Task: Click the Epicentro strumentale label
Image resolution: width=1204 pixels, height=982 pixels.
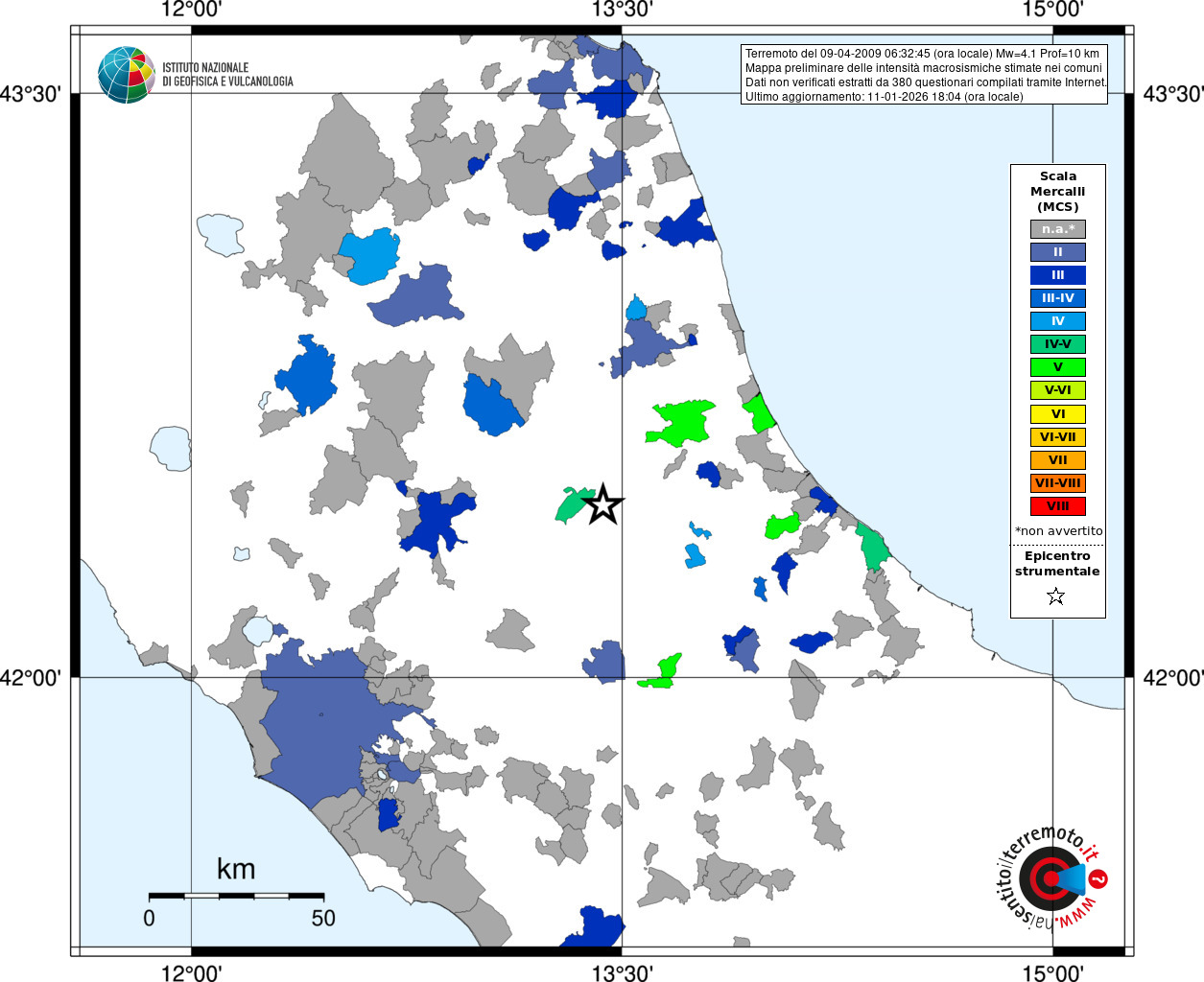Action: coord(1057,563)
